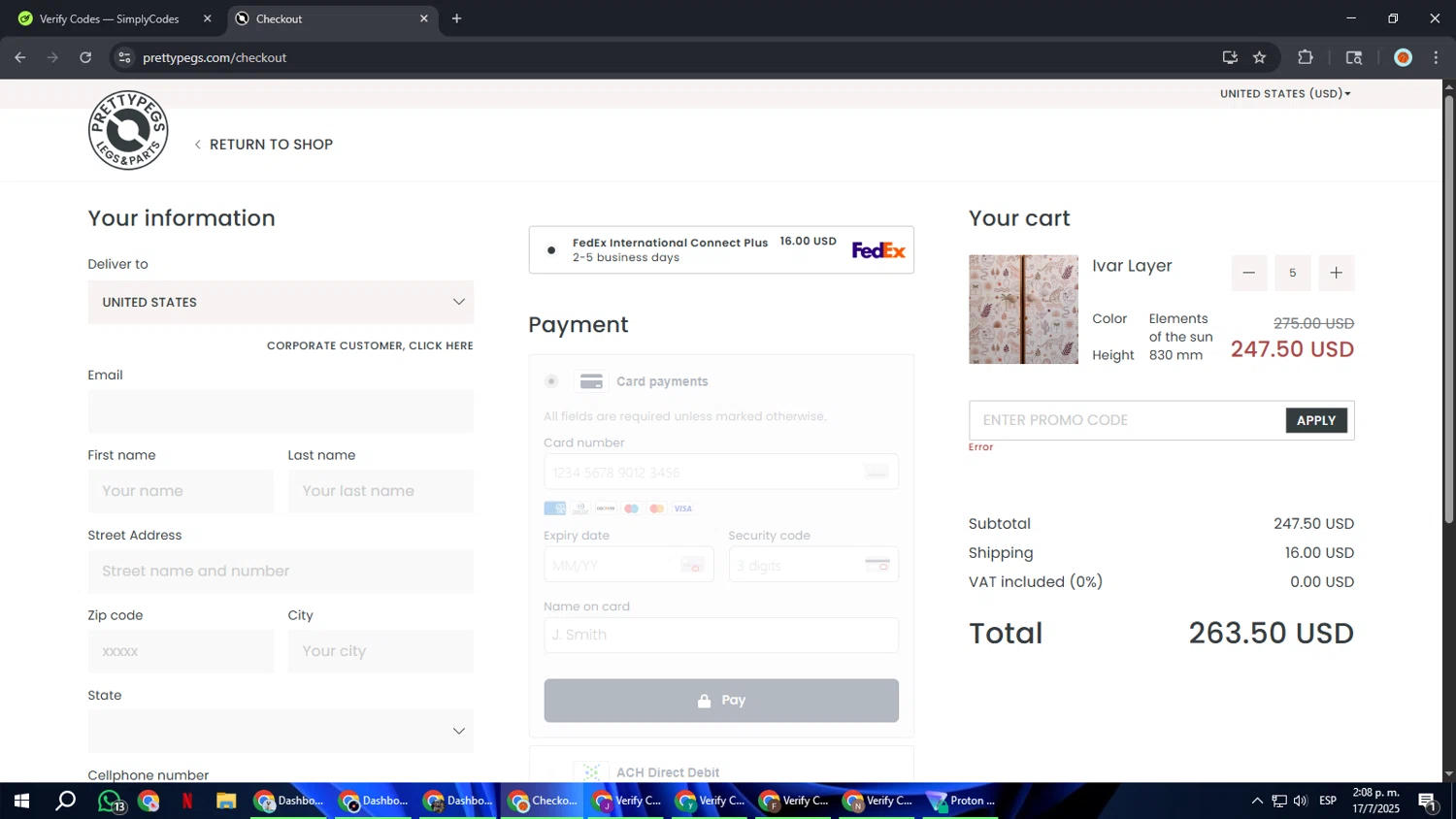Decrease Ivar Layer quantity with minus button
This screenshot has height=819, width=1456.
[x=1249, y=273]
